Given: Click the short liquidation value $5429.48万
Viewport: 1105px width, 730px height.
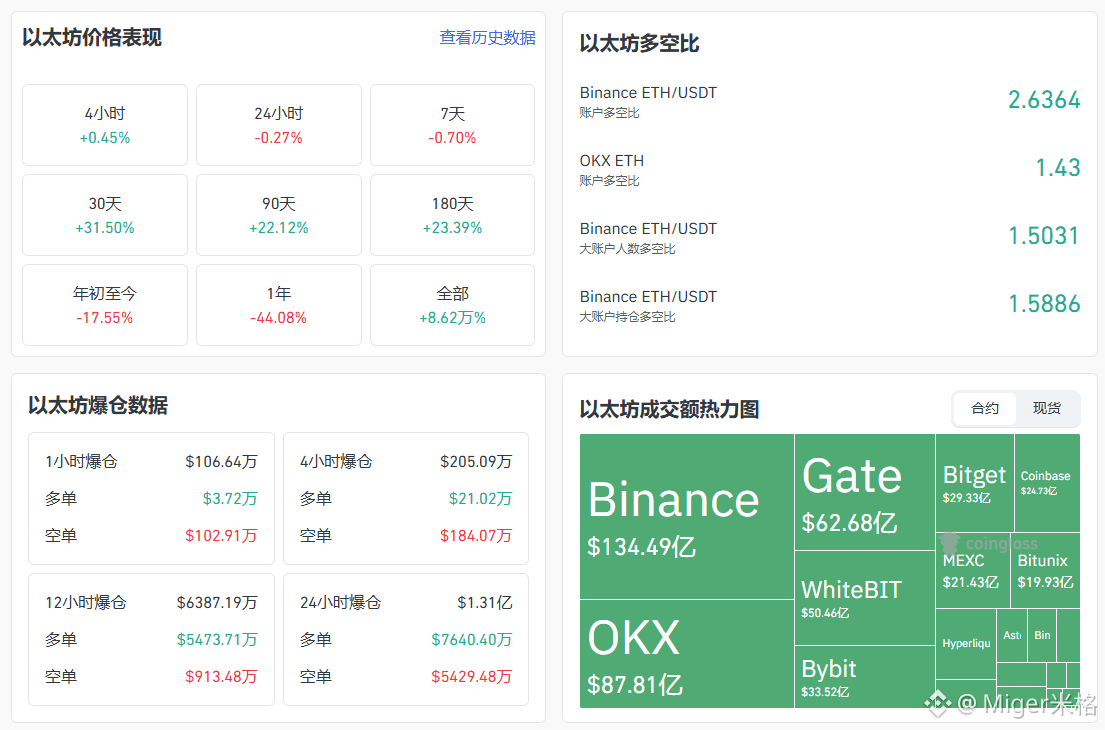Looking at the screenshot, I should coord(471,676).
